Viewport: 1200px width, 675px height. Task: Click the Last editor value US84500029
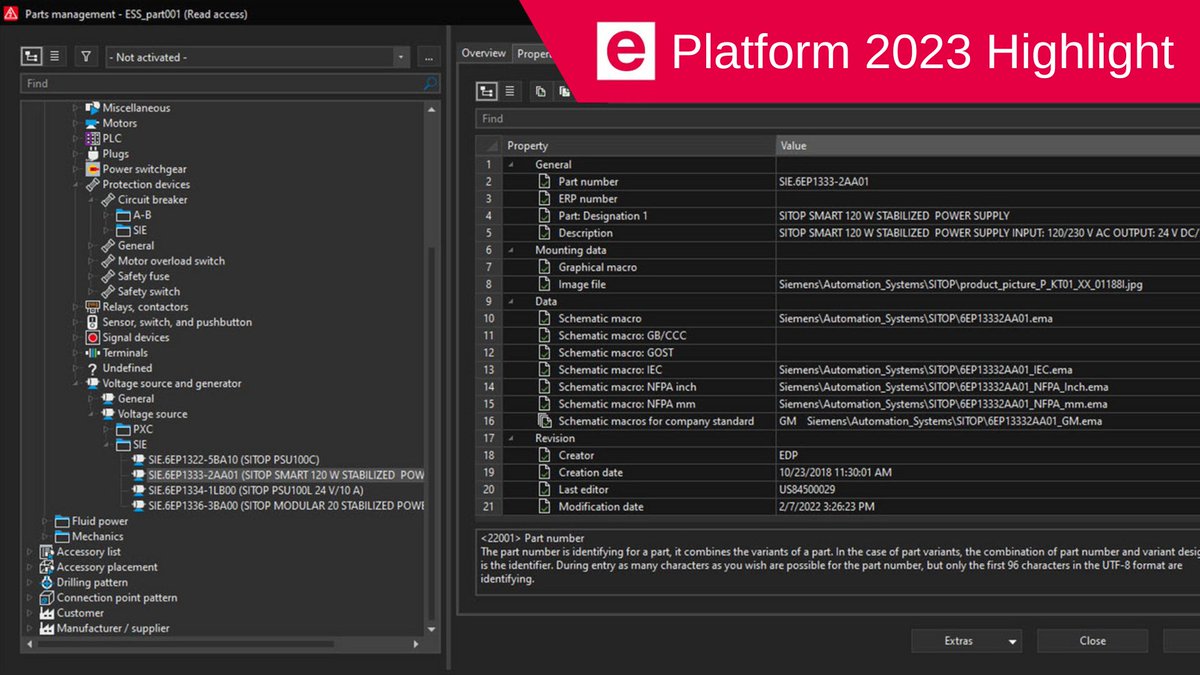click(x=807, y=489)
